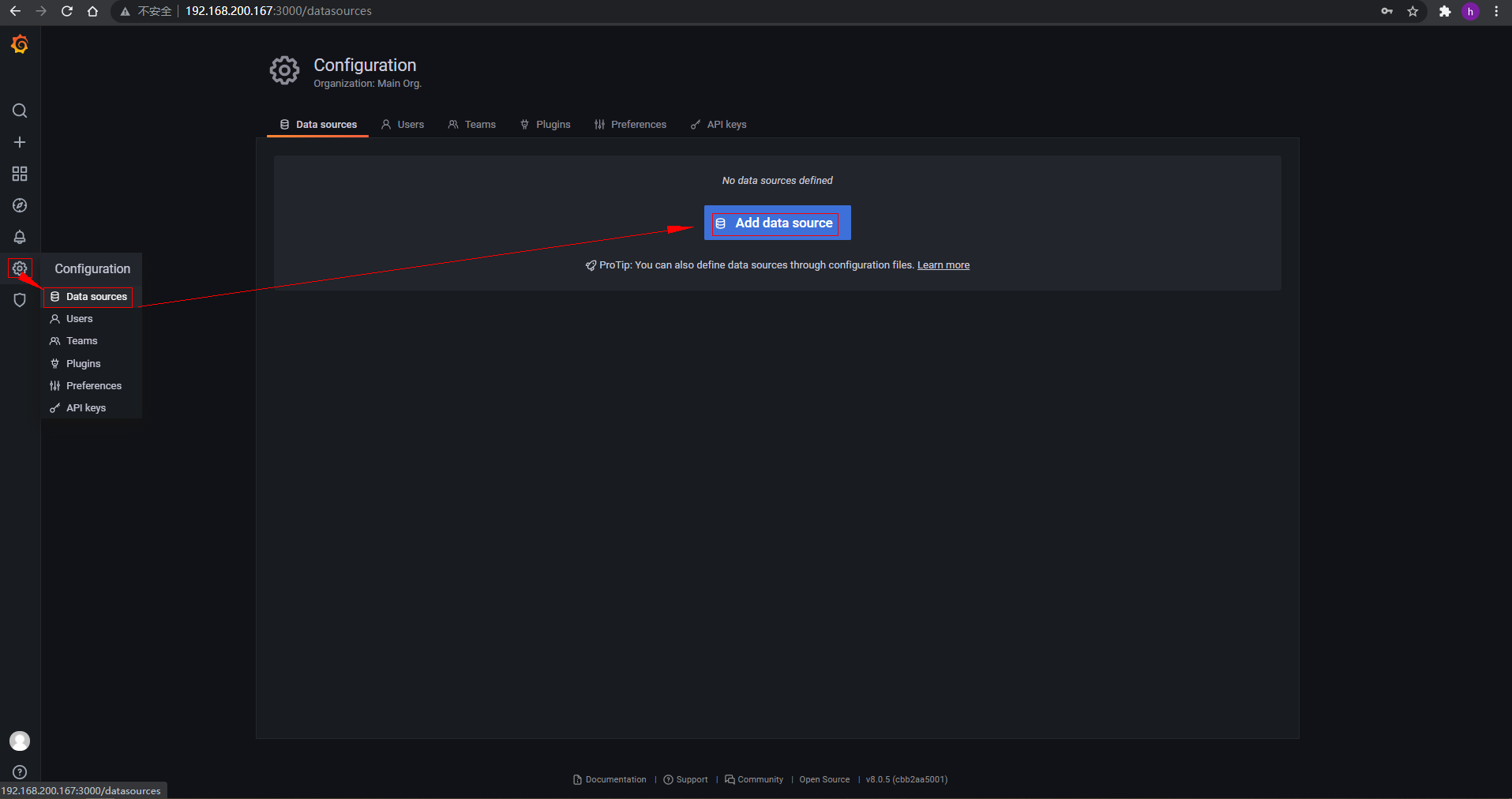
Task: Open the Learn more link
Action: (944, 265)
